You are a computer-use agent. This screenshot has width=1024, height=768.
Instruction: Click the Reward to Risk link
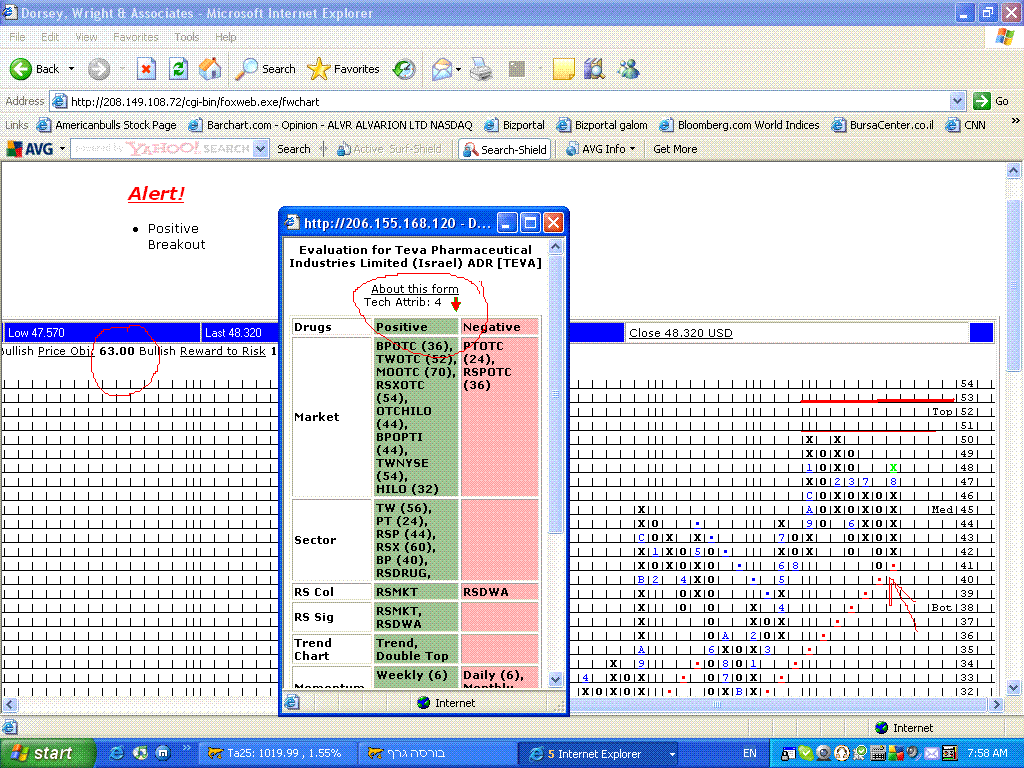point(223,351)
